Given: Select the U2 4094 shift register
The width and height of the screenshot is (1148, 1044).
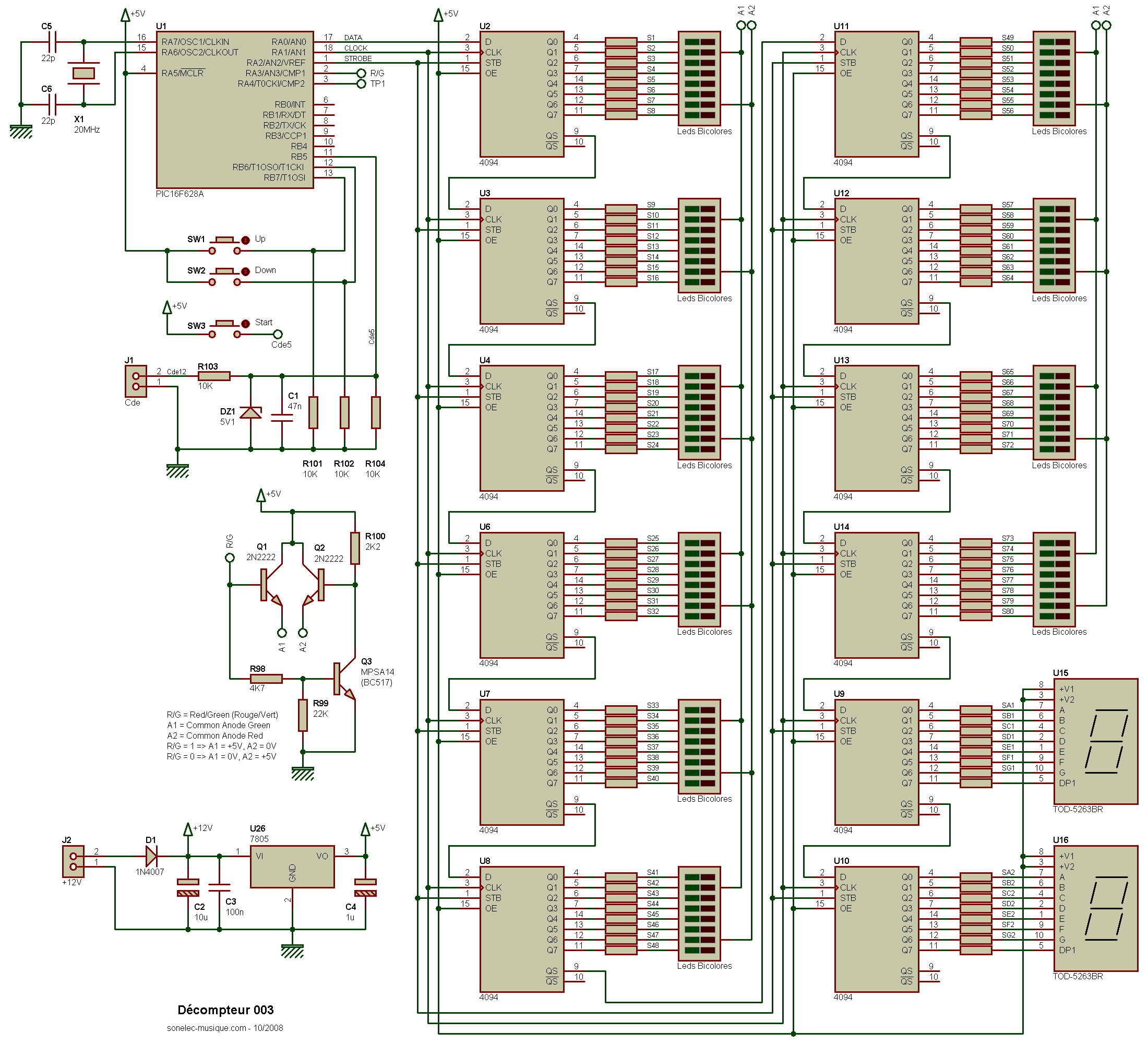Looking at the screenshot, I should tap(522, 94).
